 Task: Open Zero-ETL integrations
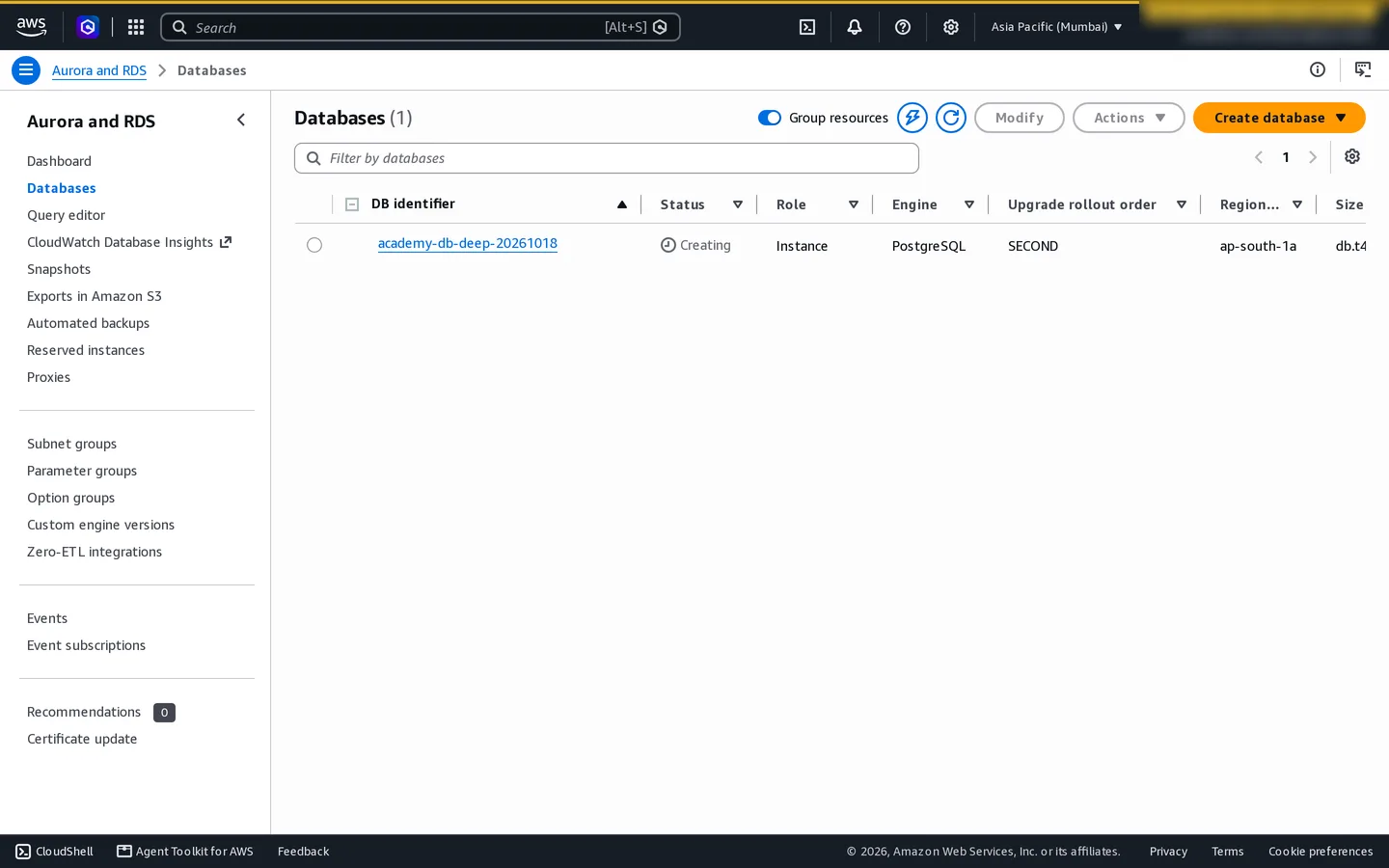[95, 552]
